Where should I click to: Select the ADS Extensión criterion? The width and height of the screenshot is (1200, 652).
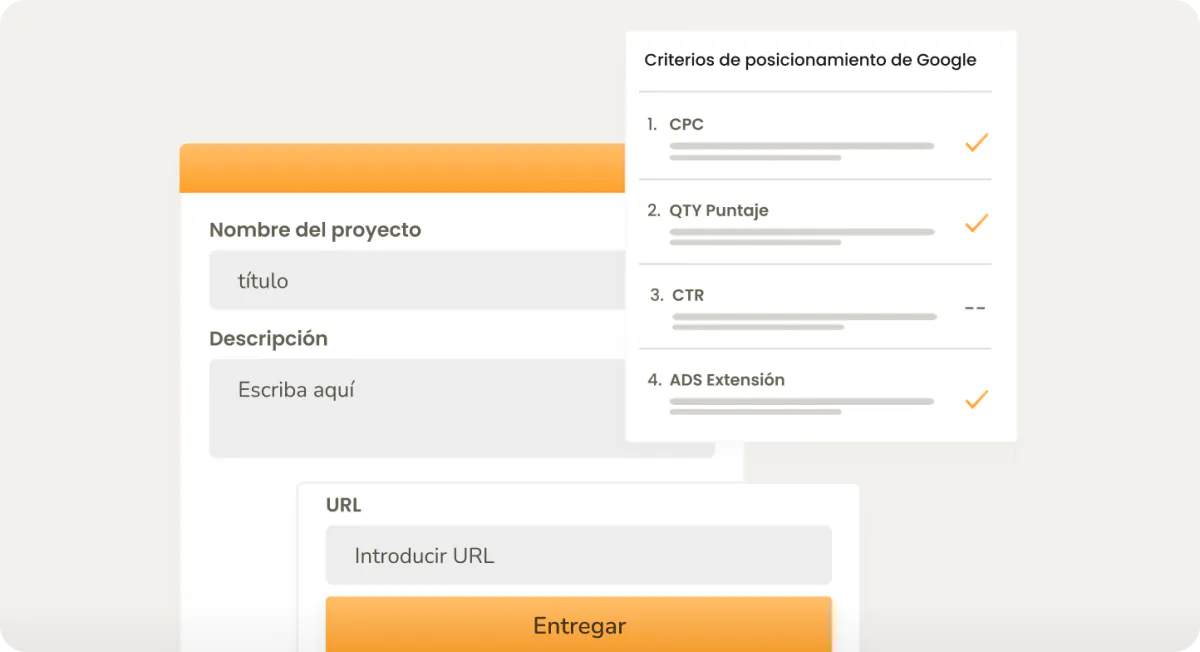pyautogui.click(x=815, y=393)
